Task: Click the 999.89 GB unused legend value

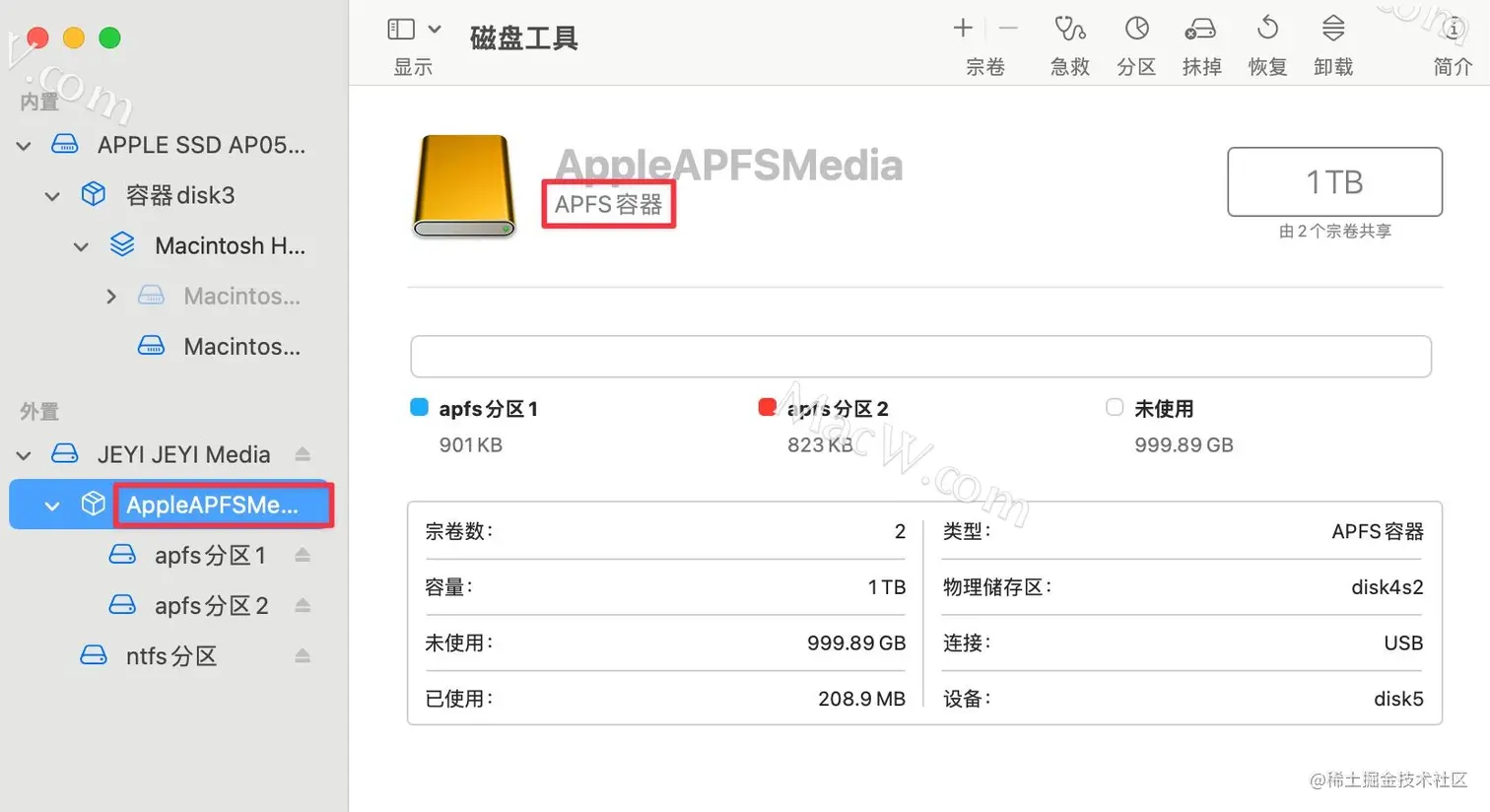Action: (1184, 445)
